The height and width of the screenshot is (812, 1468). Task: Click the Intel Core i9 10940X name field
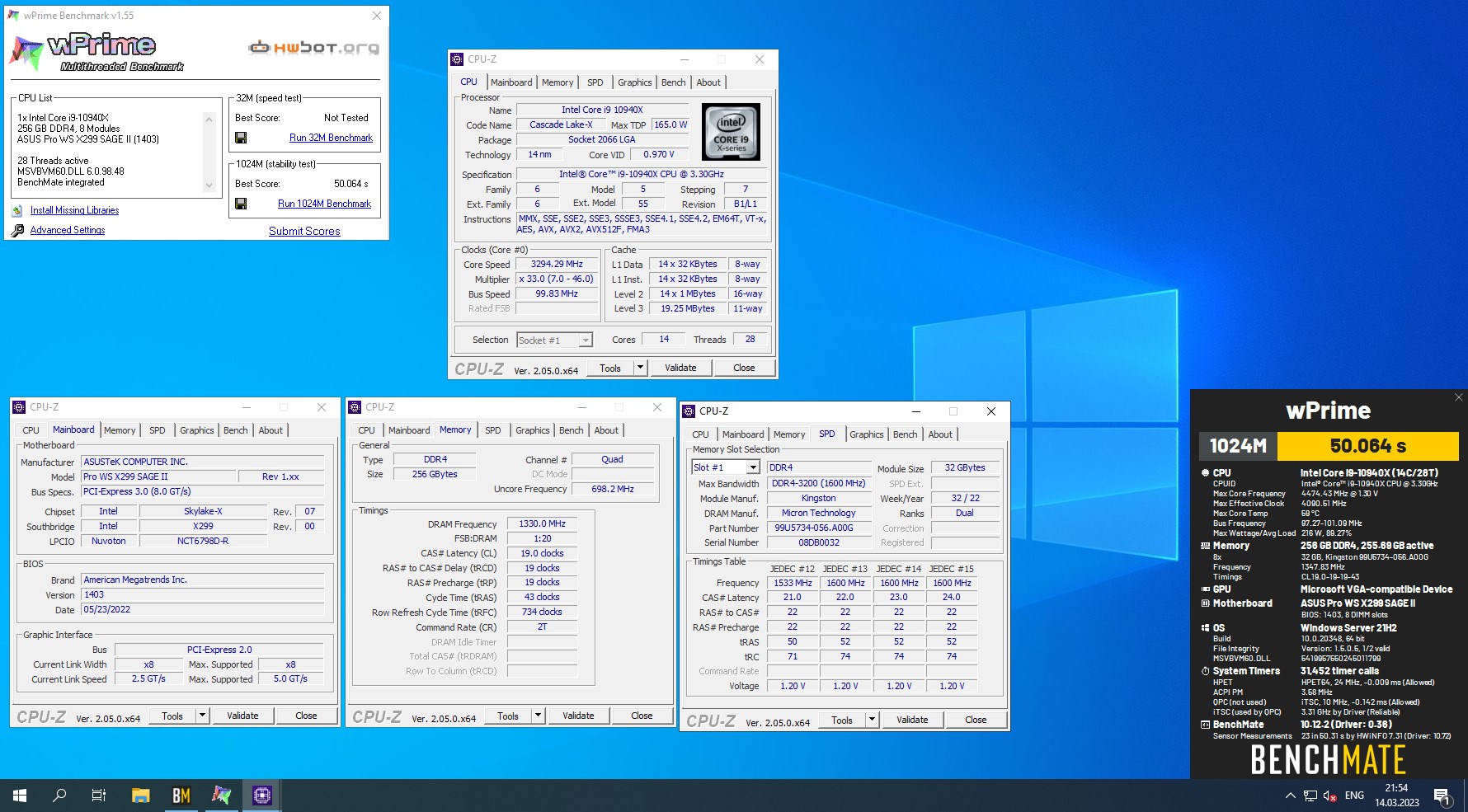[602, 110]
